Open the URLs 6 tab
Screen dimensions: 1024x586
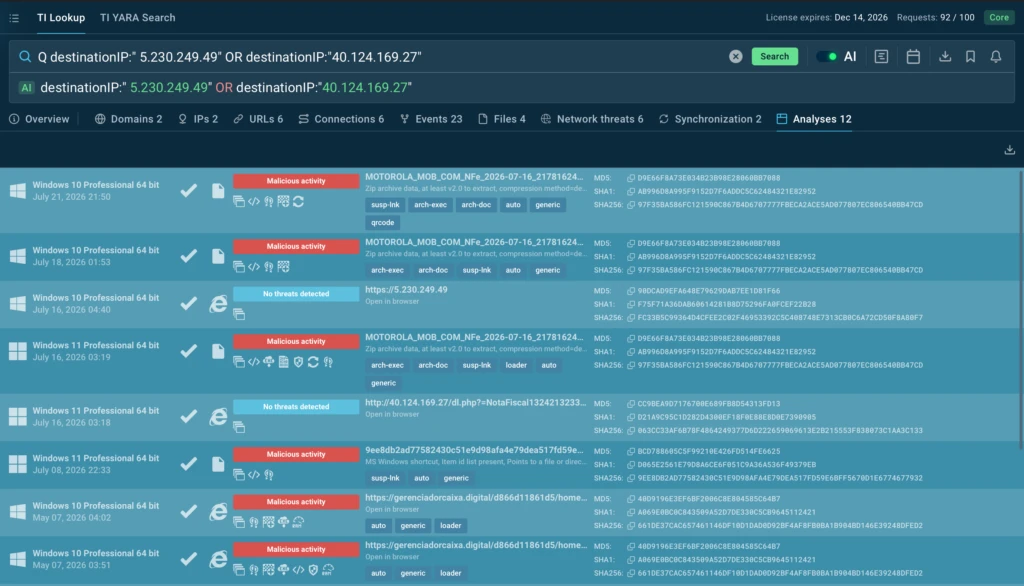coord(259,119)
